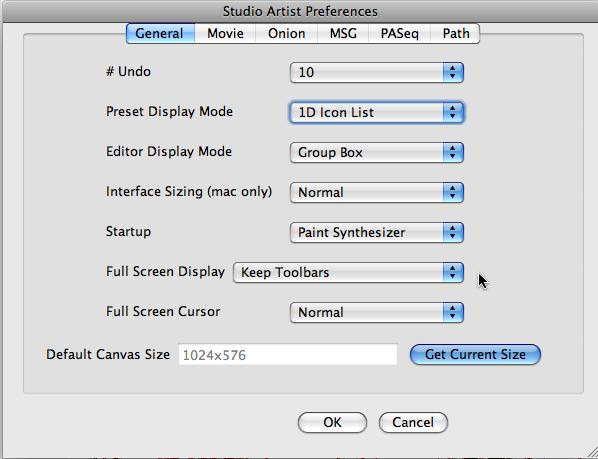
Task: Click the window resize grip corner
Action: click(590, 451)
